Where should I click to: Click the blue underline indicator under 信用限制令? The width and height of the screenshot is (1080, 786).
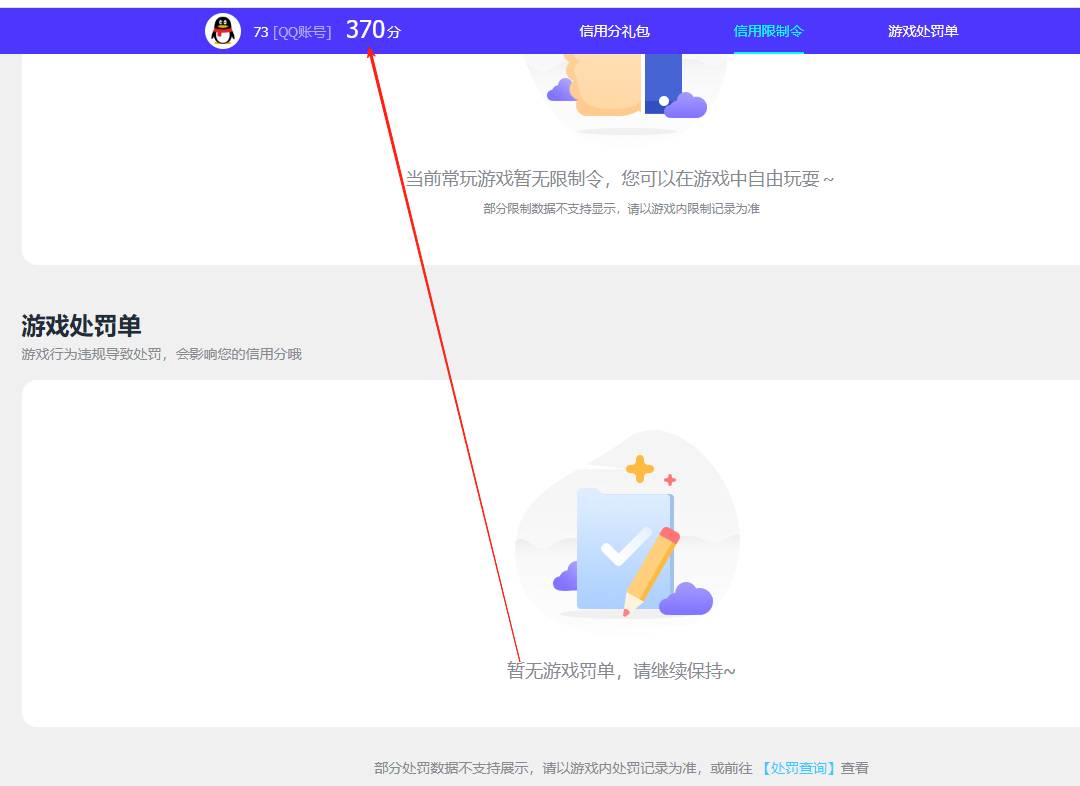tap(768, 51)
